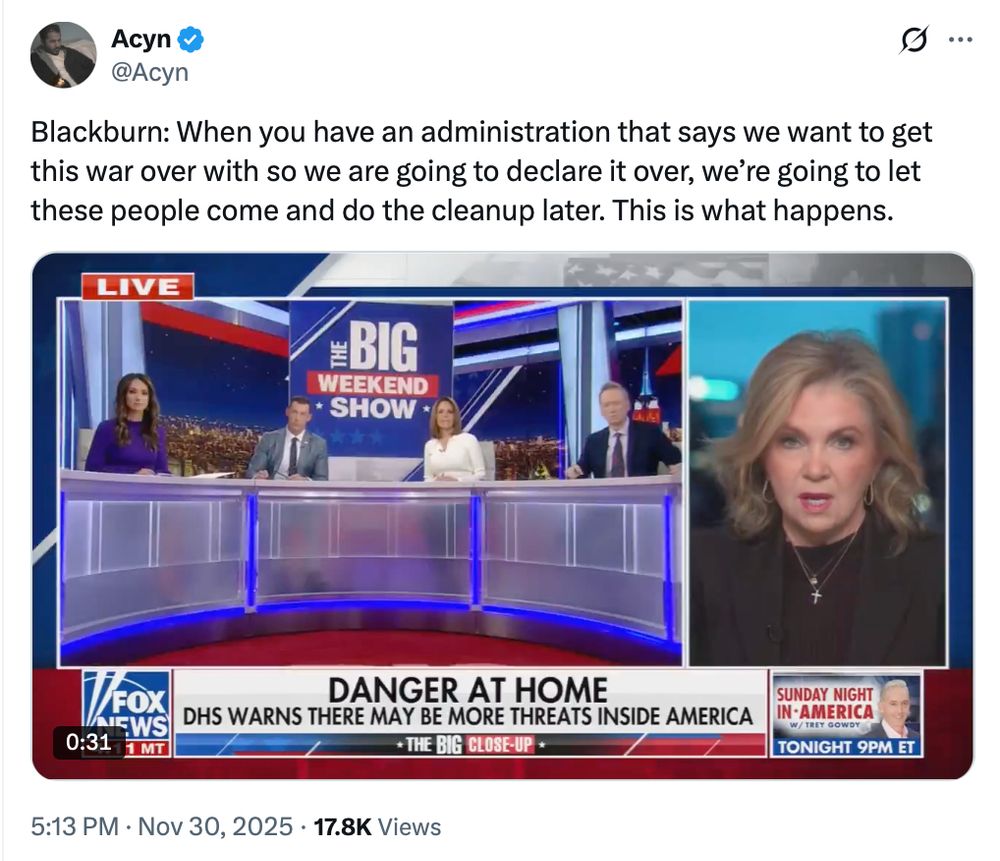Click the studio panel desk view

[x=371, y=483]
